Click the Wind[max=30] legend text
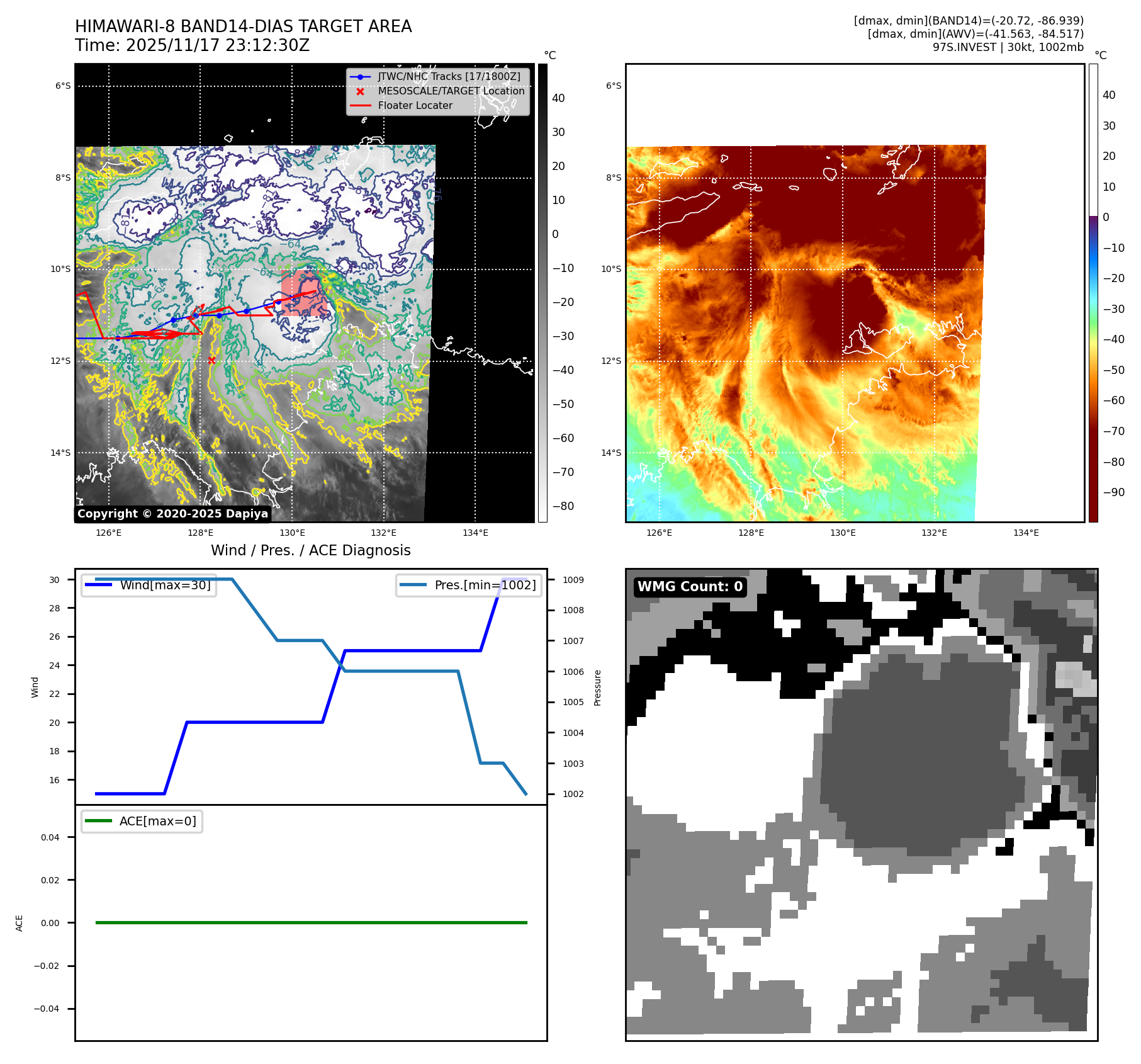1141x1064 pixels. pyautogui.click(x=165, y=585)
